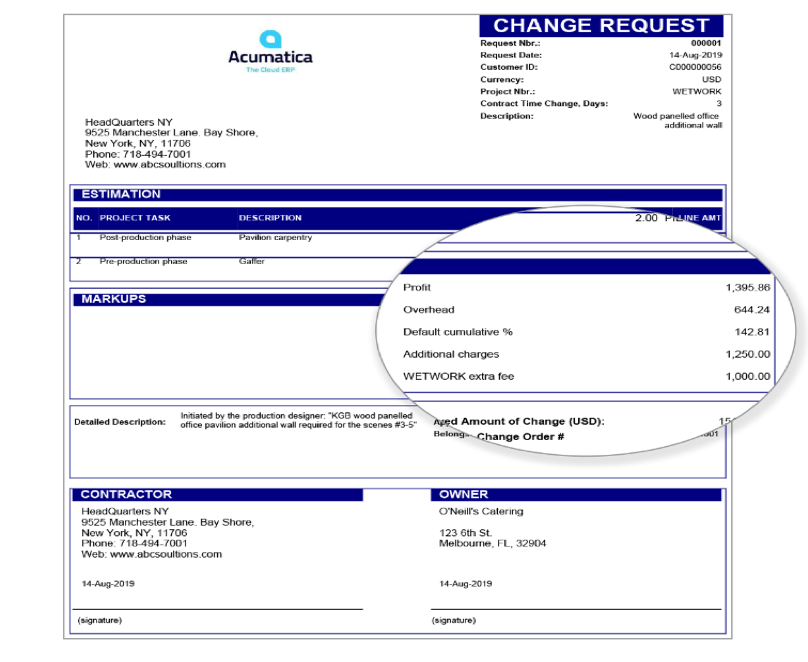This screenshot has width=808, height=662.
Task: Click the Change Order # label
Action: [520, 437]
